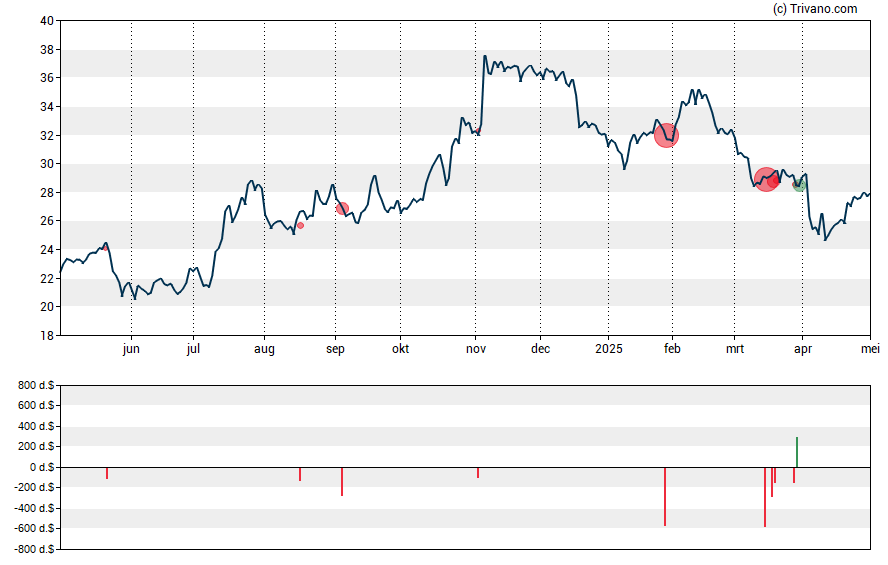
Task: Select the red bubble just after September start
Action: pos(343,209)
